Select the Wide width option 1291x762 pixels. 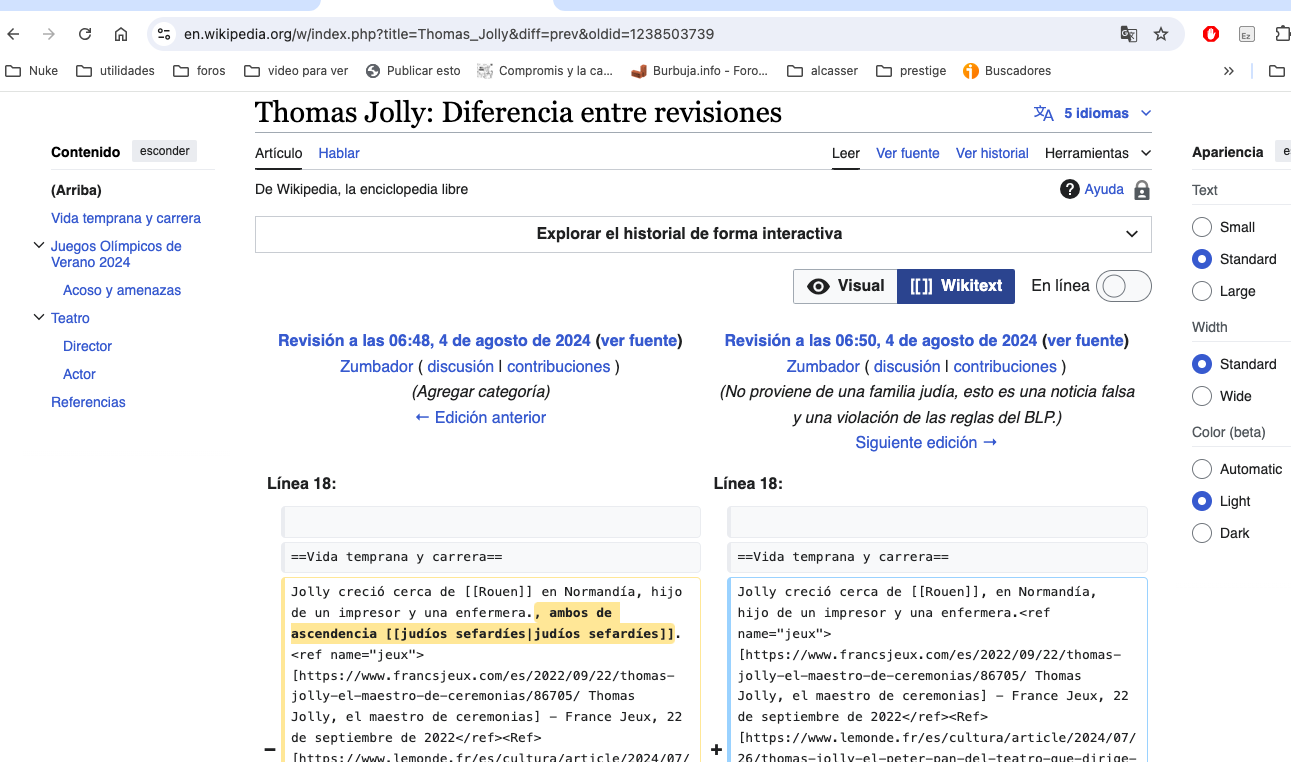(x=1202, y=396)
